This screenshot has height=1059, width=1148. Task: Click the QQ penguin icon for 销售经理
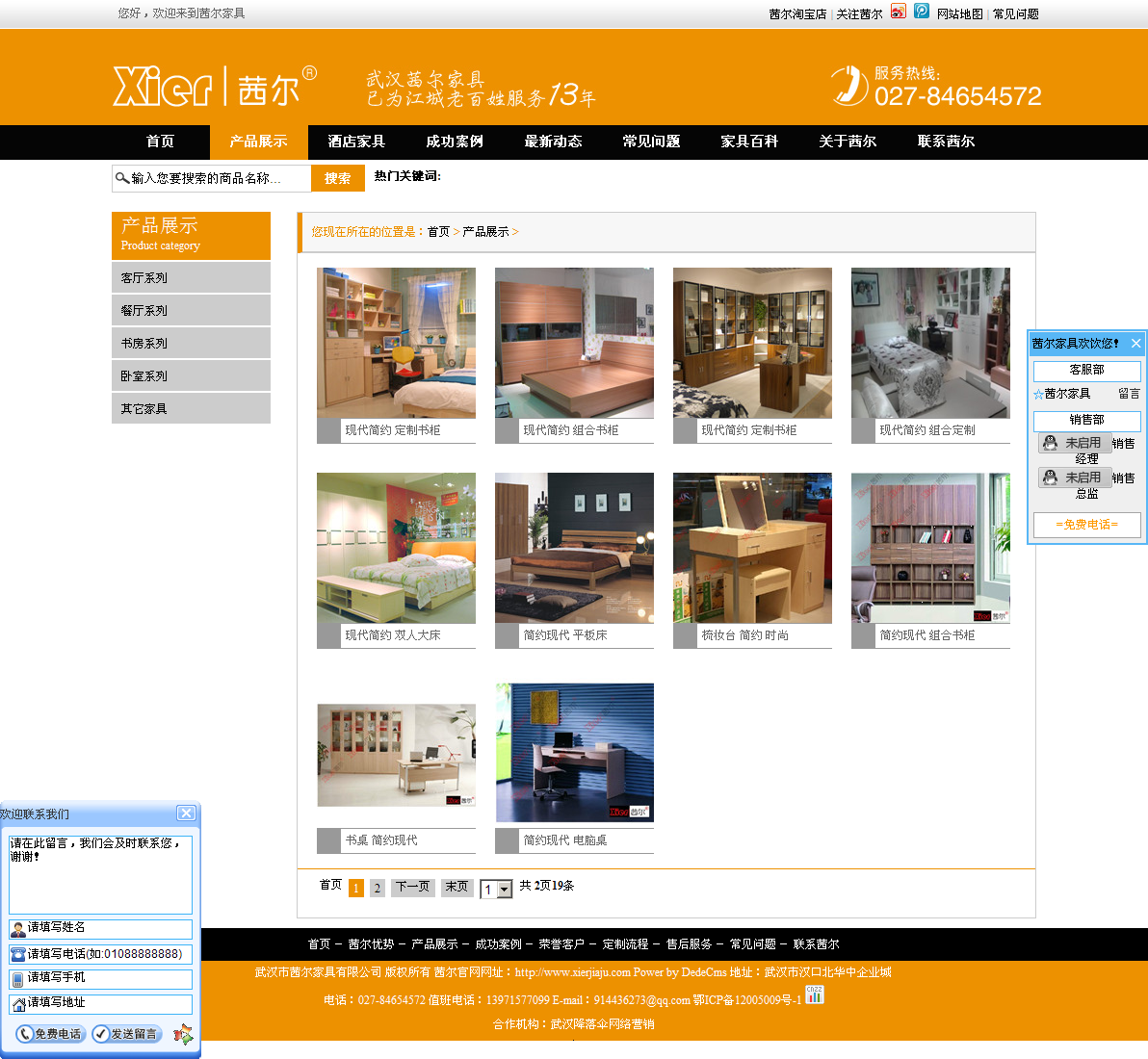coord(1050,443)
